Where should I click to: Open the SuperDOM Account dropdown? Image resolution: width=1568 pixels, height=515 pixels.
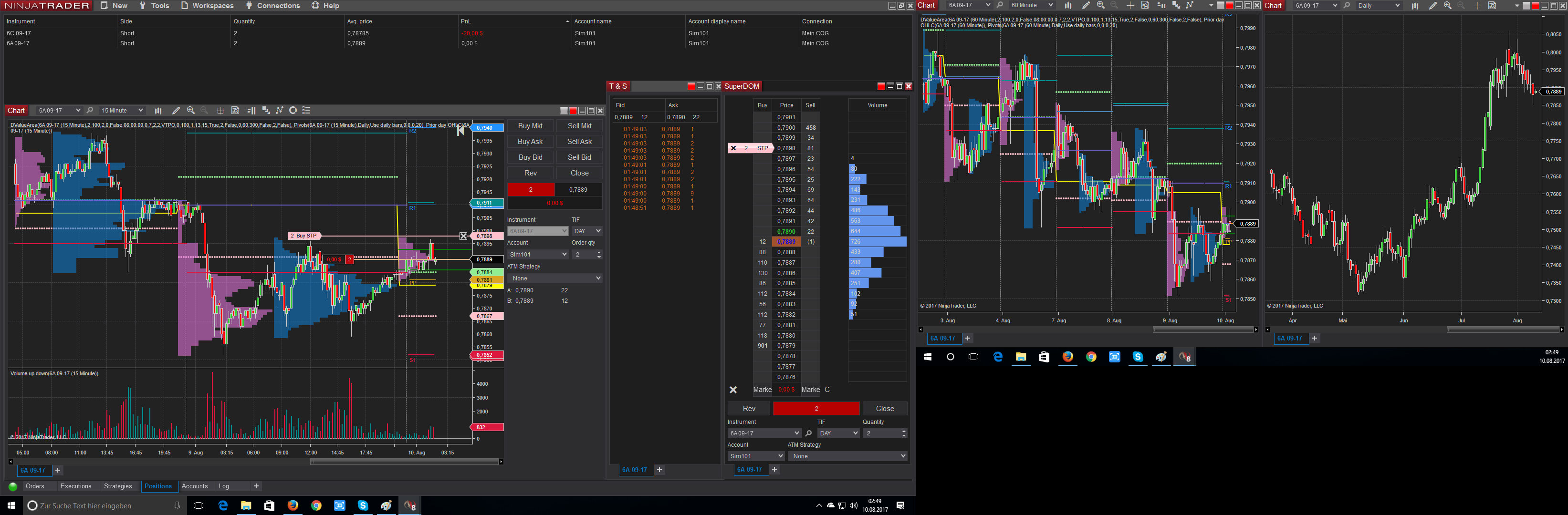pos(756,456)
